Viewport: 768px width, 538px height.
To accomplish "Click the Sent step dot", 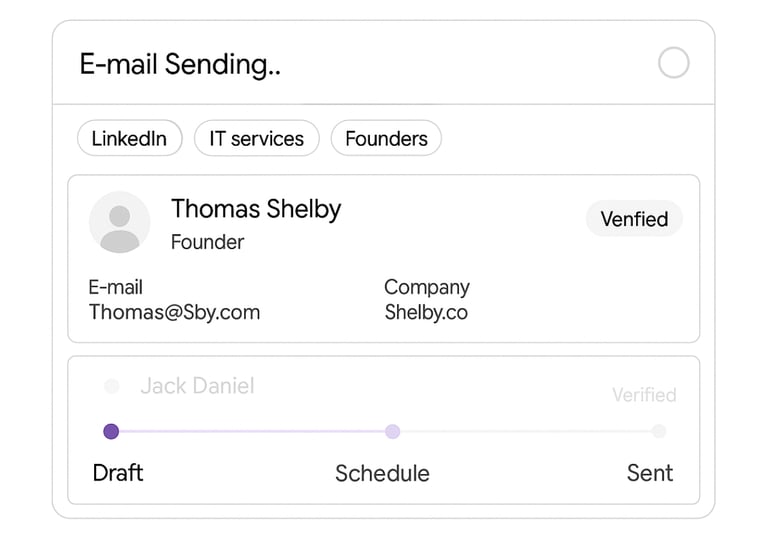I will [x=658, y=431].
